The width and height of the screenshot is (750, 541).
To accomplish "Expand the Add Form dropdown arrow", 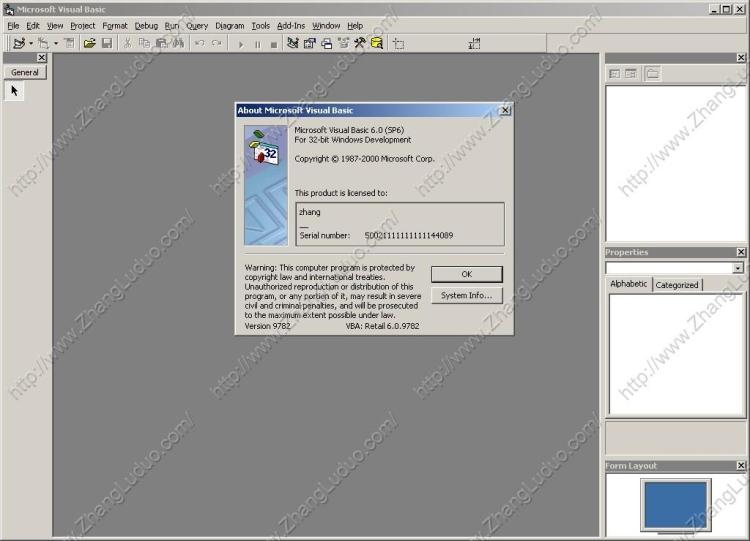I will coord(56,44).
